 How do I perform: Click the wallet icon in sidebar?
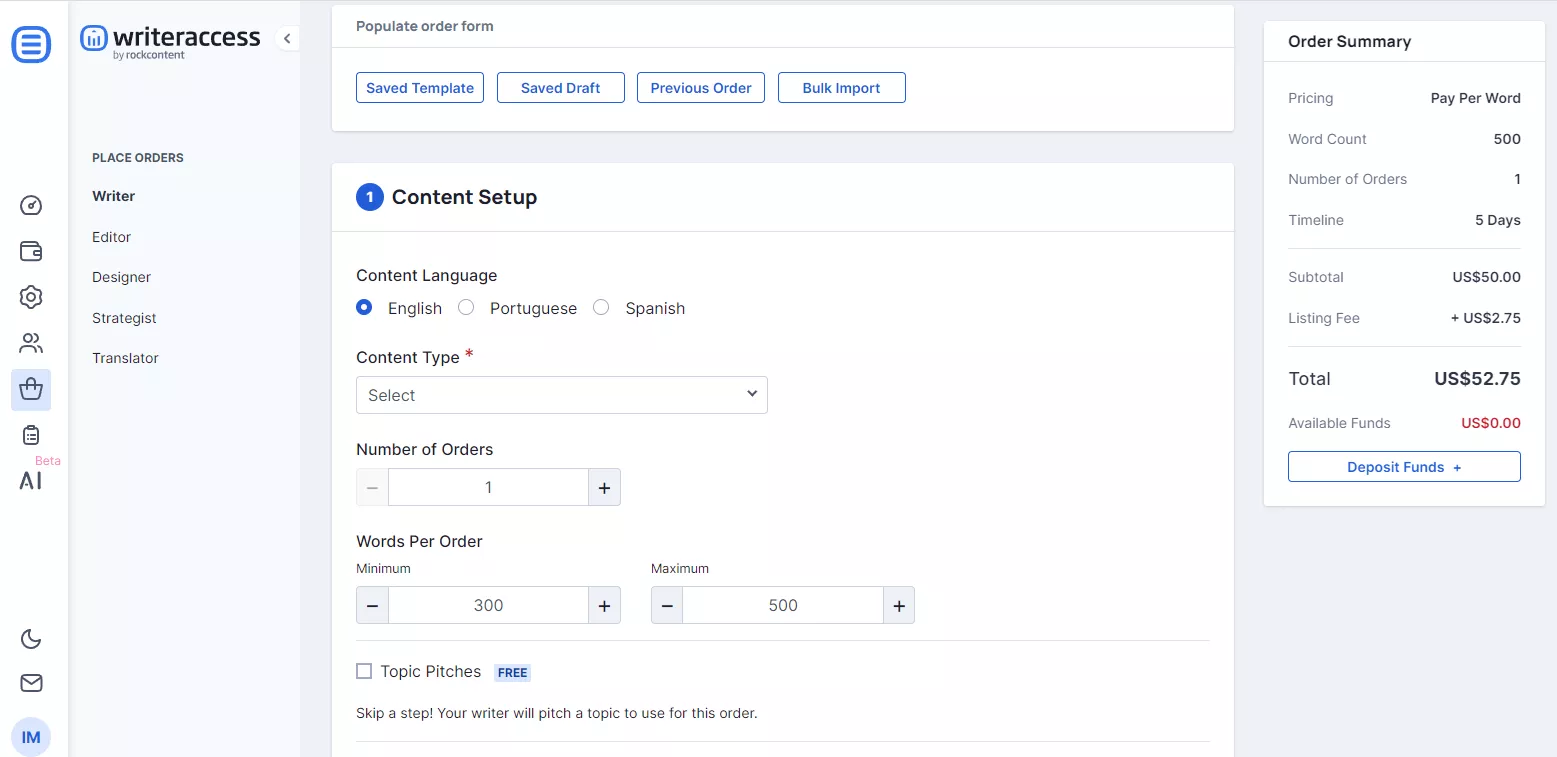[x=31, y=251]
